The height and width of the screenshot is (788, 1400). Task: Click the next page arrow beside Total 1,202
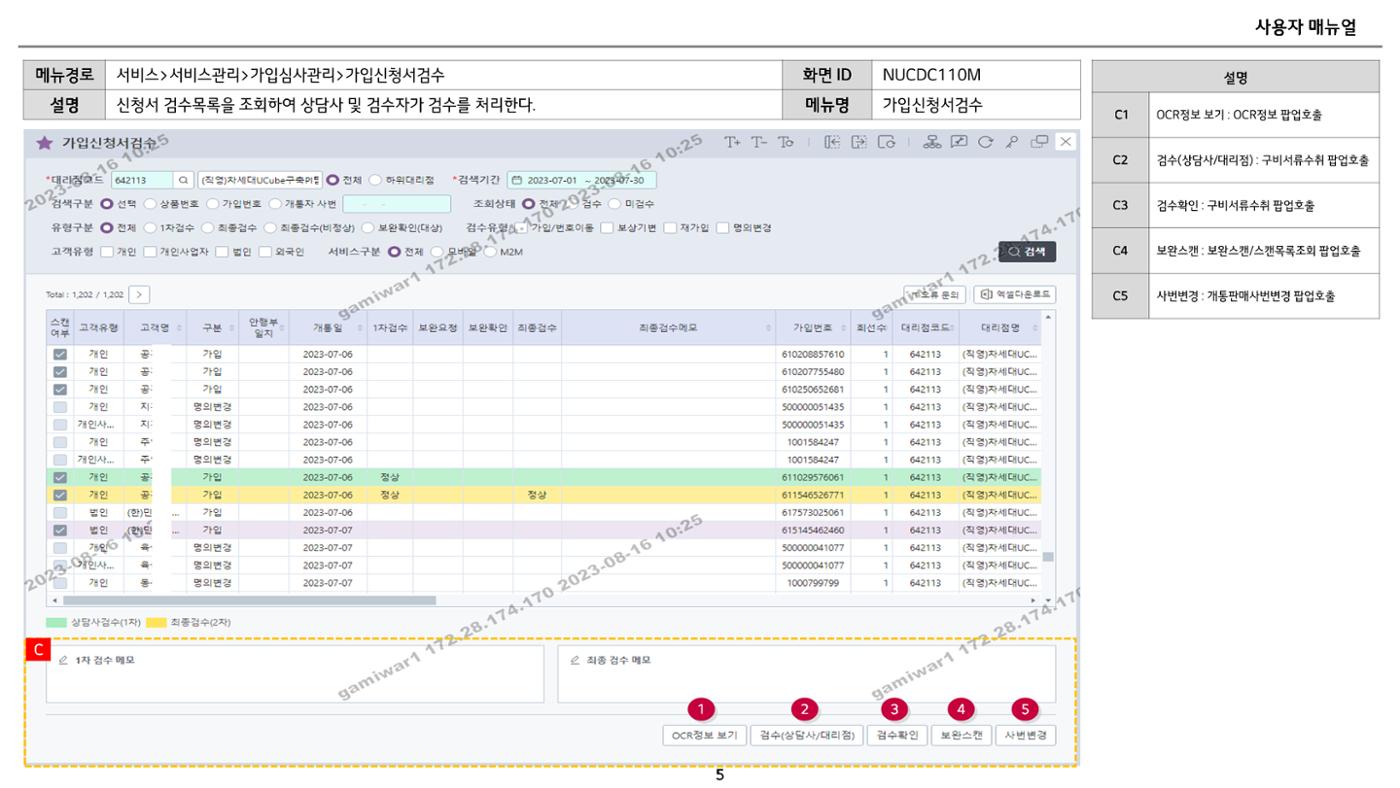pos(139,294)
